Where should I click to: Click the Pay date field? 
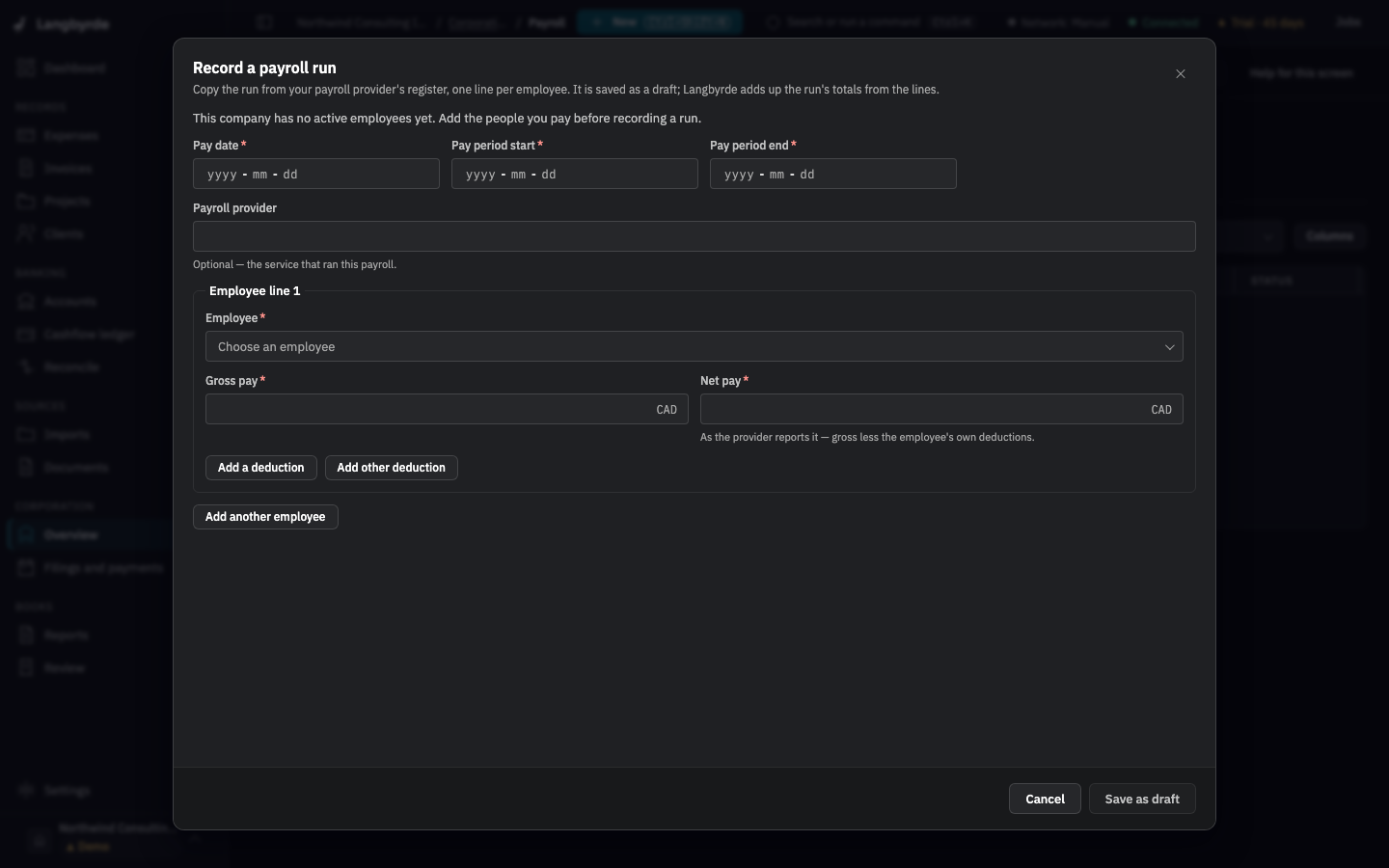pyautogui.click(x=316, y=174)
